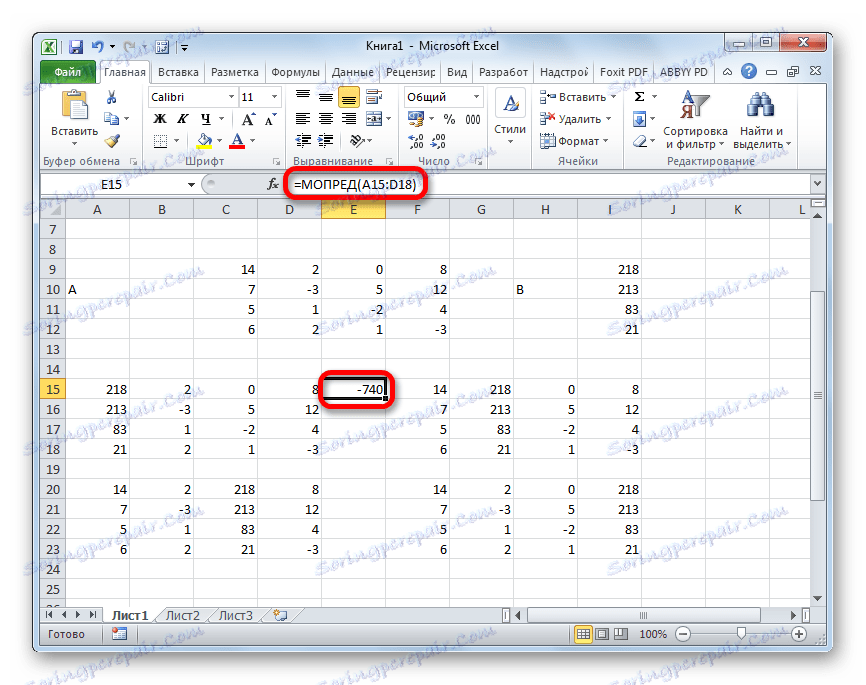Expand the formula bar chevron

click(x=817, y=183)
